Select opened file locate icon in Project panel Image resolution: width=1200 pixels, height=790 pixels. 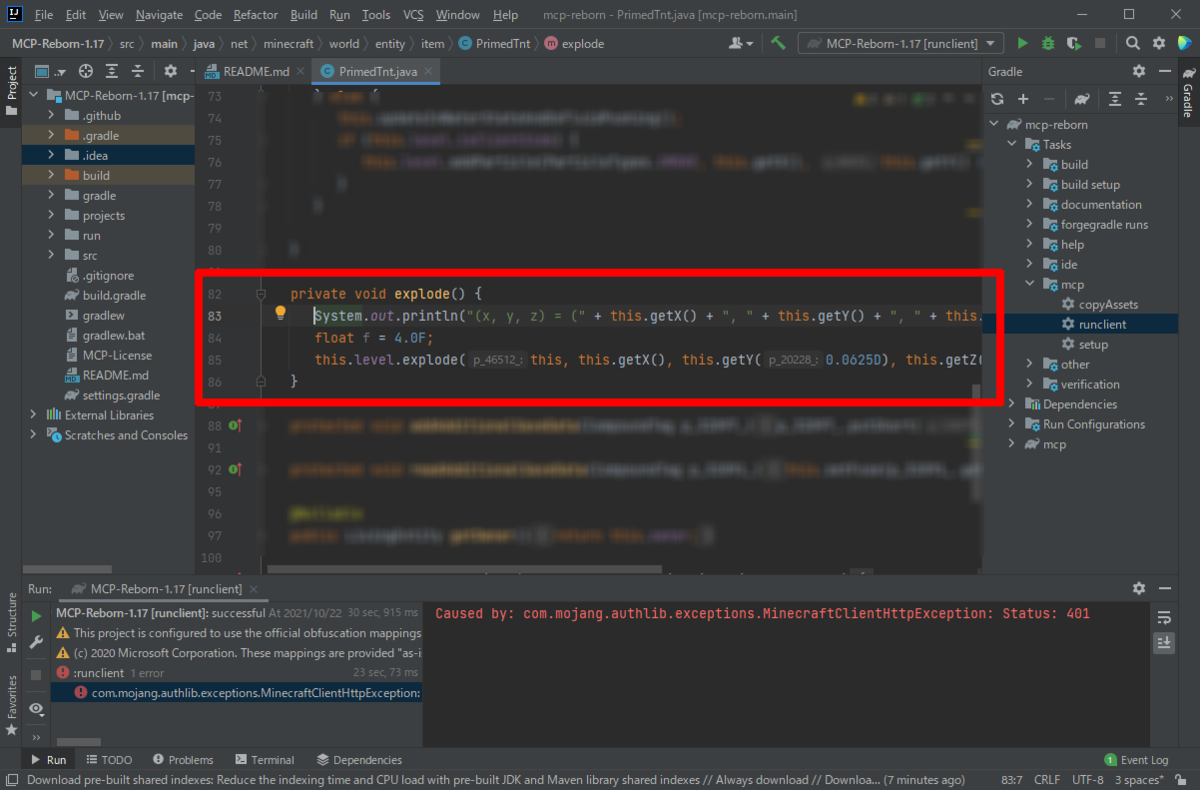coord(86,72)
